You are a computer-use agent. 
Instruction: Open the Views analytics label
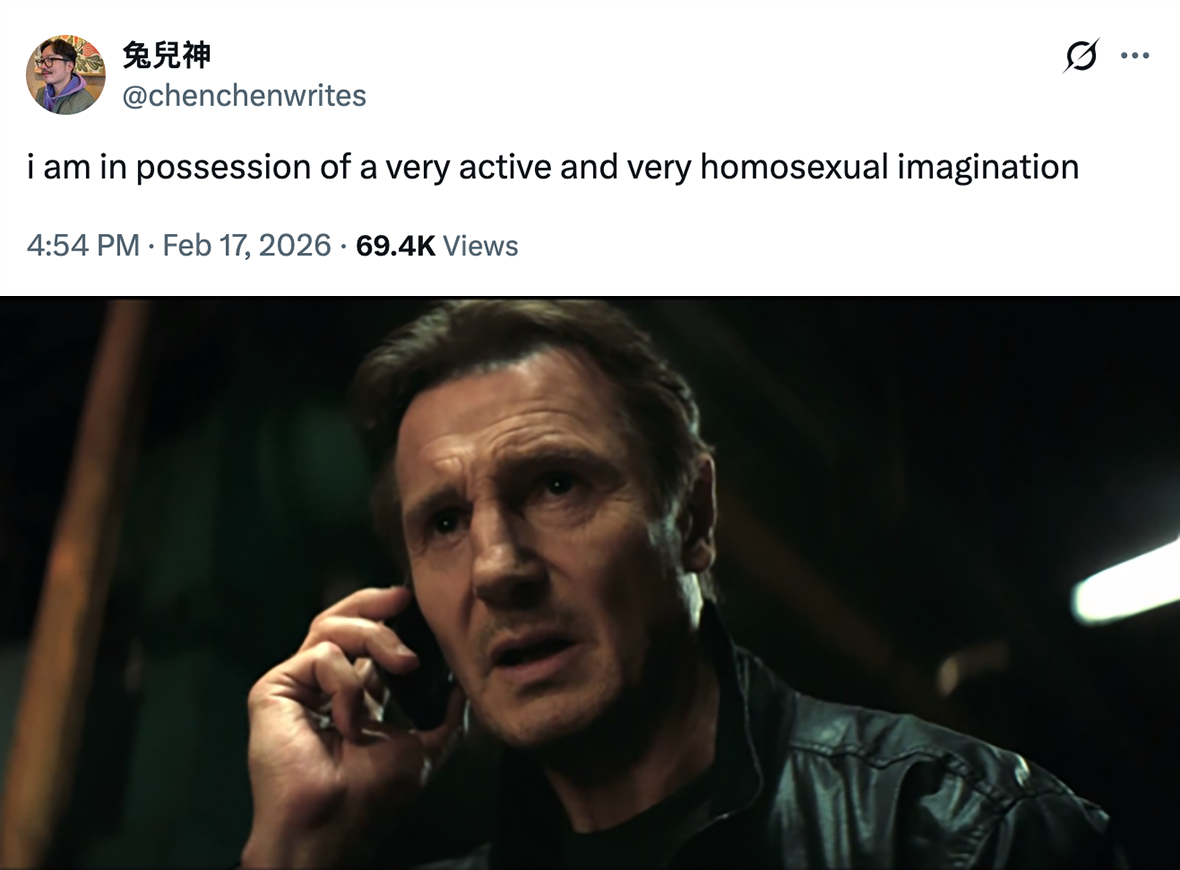(x=481, y=245)
